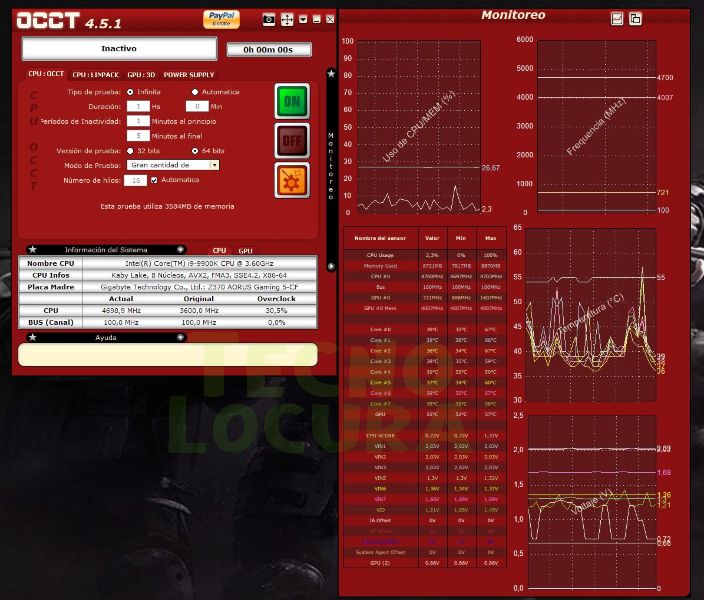Screen dimensions: 704x600
Task: Take a screenshot with the camera icon
Action: [x=268, y=20]
